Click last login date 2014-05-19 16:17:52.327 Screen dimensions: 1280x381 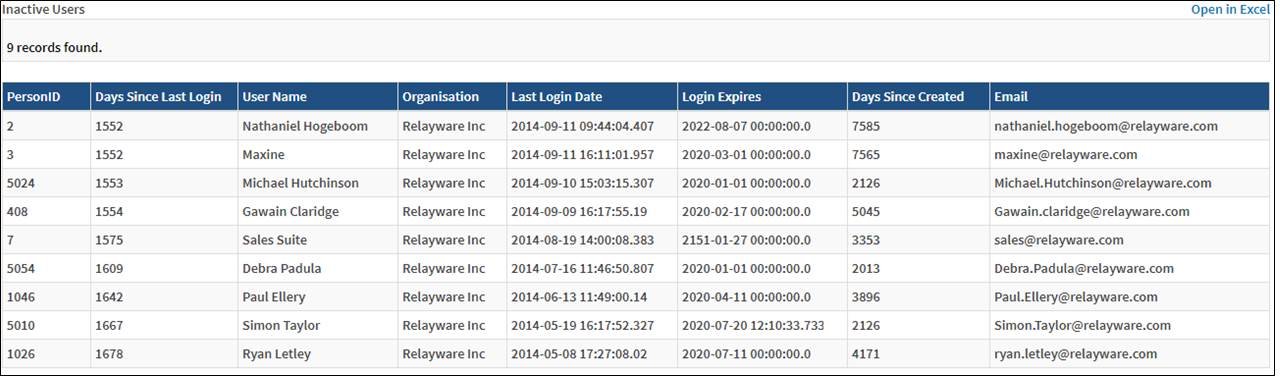click(582, 326)
